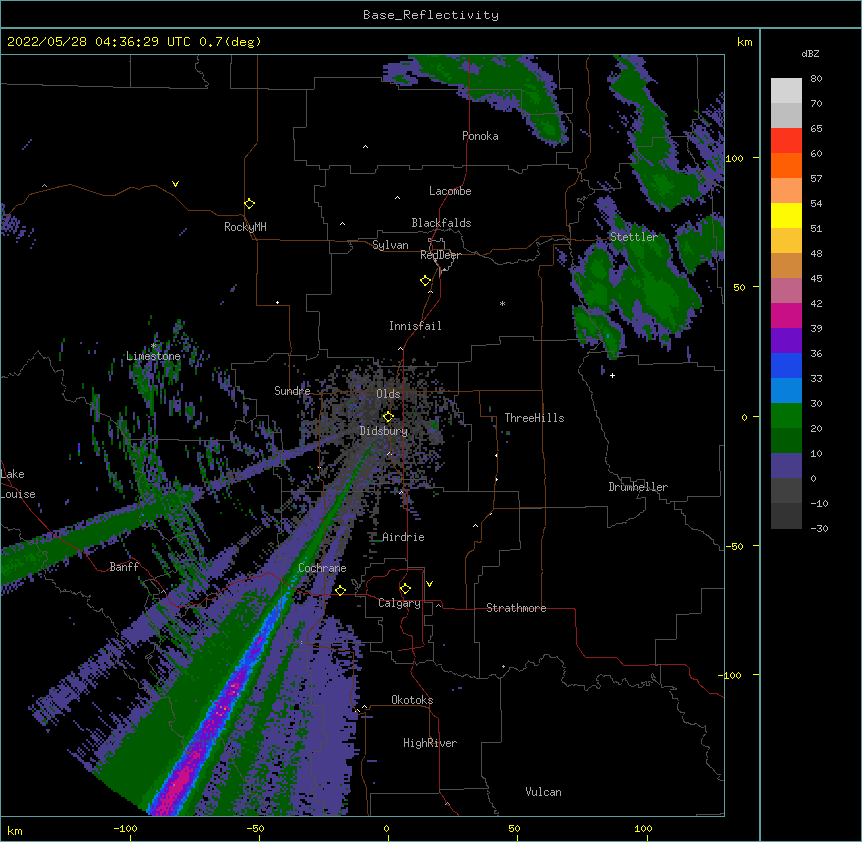Viewport: 862px width, 842px height.
Task: Click the -50 tick on the right axis
Action: tap(734, 546)
